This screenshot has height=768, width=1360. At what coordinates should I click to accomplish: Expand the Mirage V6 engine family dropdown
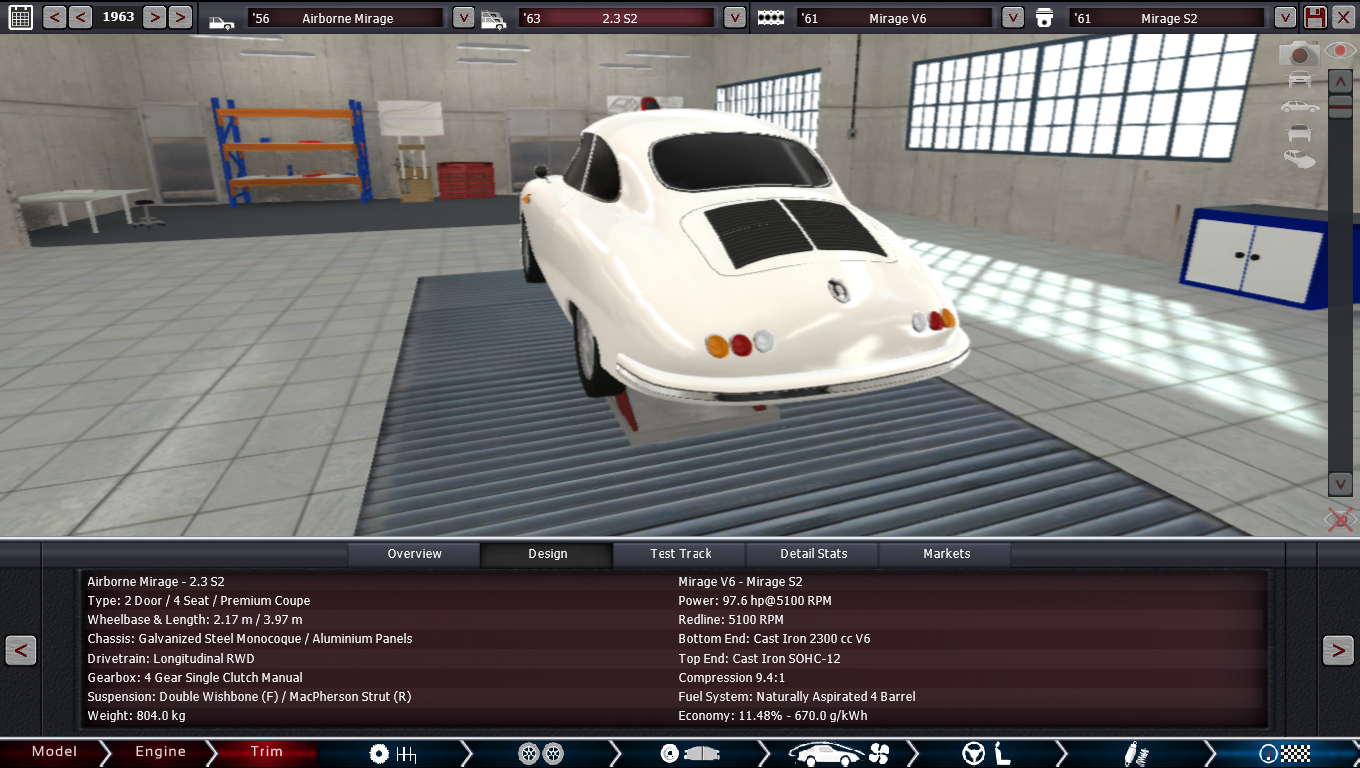click(x=1012, y=18)
